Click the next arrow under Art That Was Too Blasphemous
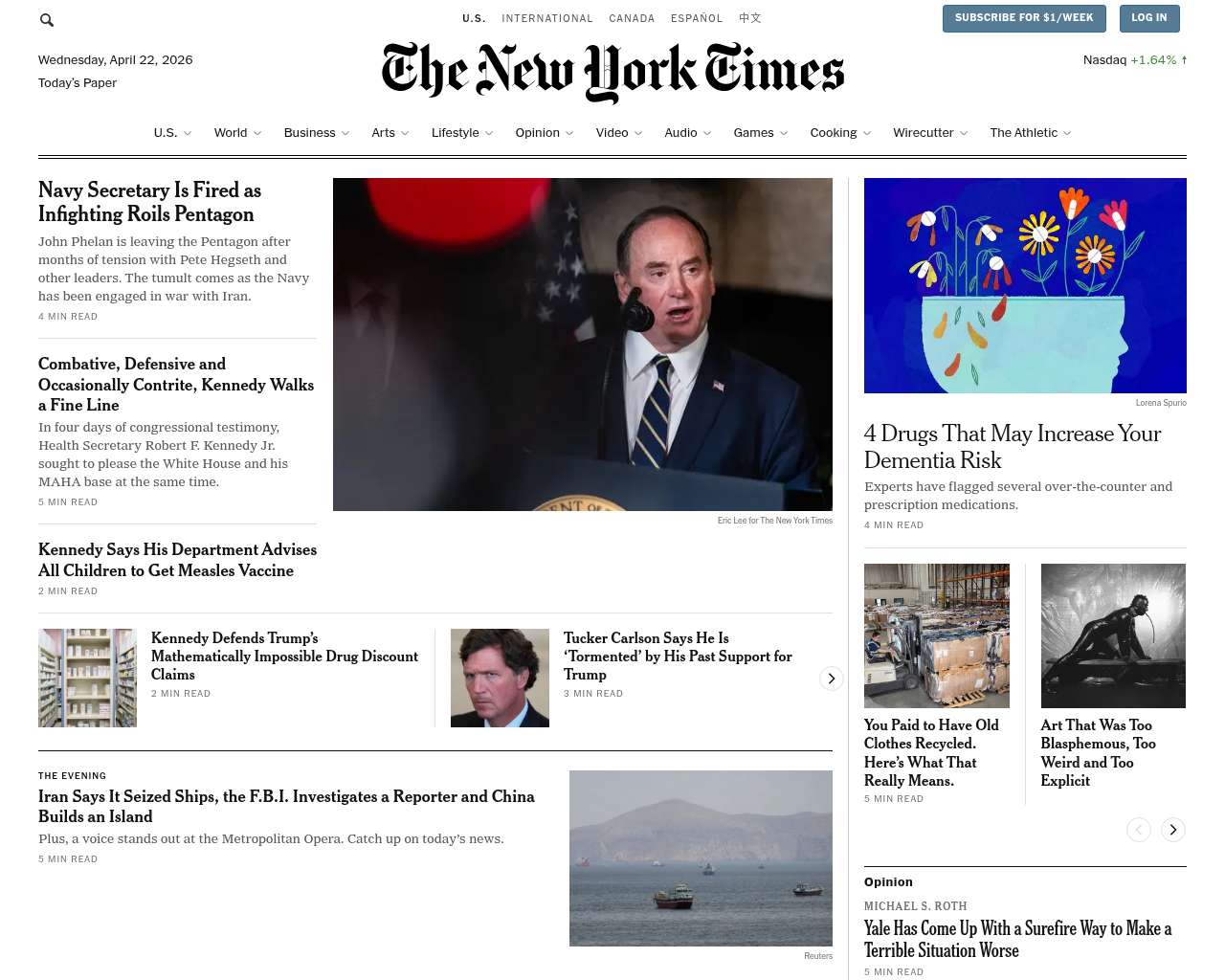Image resolution: width=1225 pixels, height=980 pixels. 1173,830
